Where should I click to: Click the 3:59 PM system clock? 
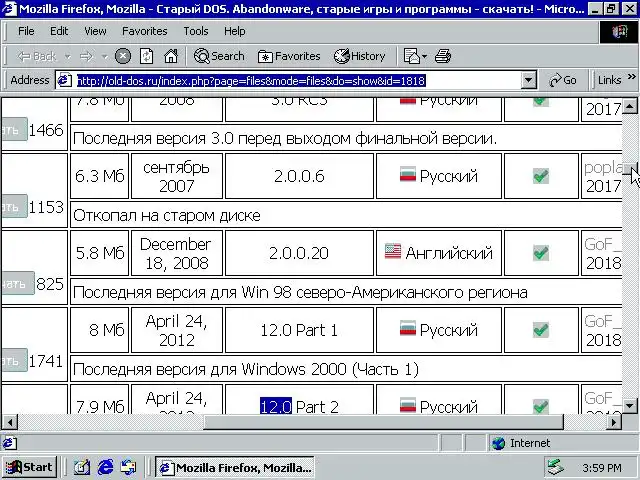(602, 468)
